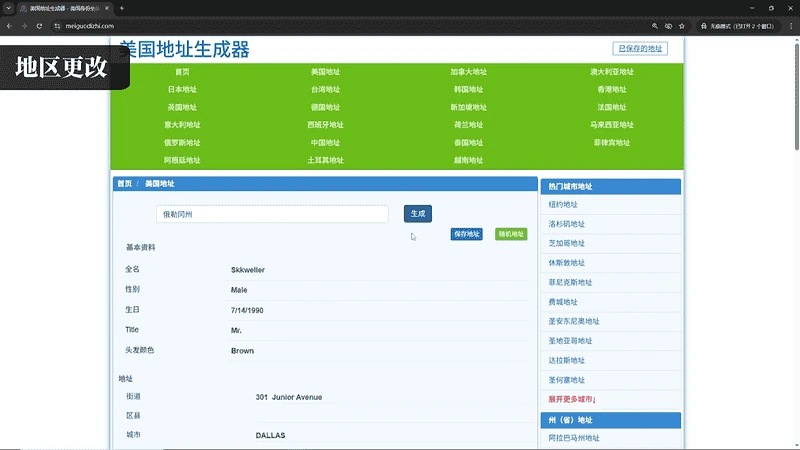Reload the page with refresh icon

pyautogui.click(x=39, y=26)
